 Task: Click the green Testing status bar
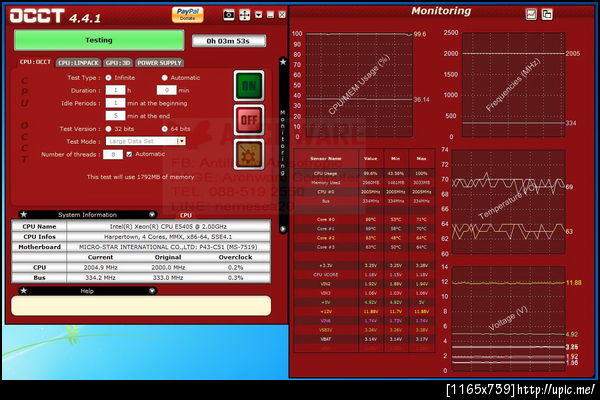pos(99,40)
